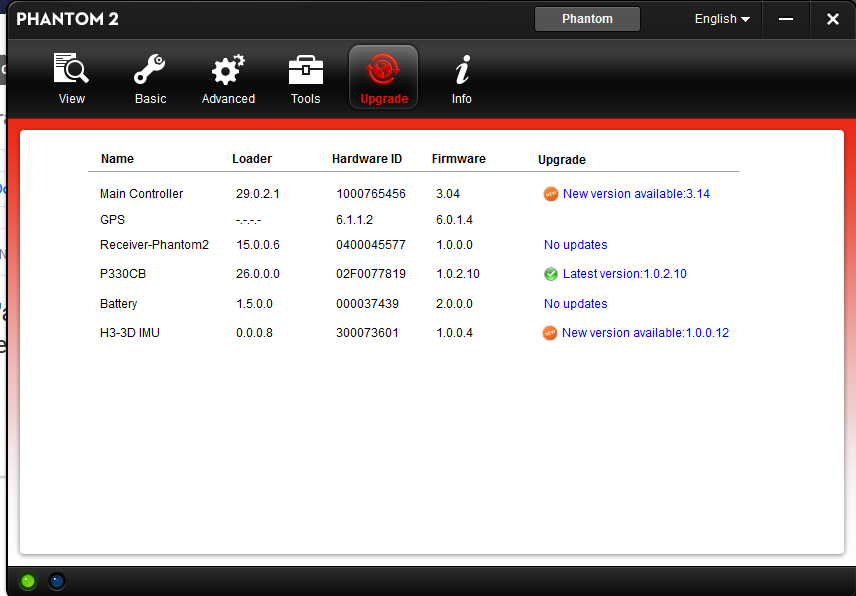Click hardware ID '1000765456'
The height and width of the screenshot is (596, 856).
pyautogui.click(x=371, y=194)
